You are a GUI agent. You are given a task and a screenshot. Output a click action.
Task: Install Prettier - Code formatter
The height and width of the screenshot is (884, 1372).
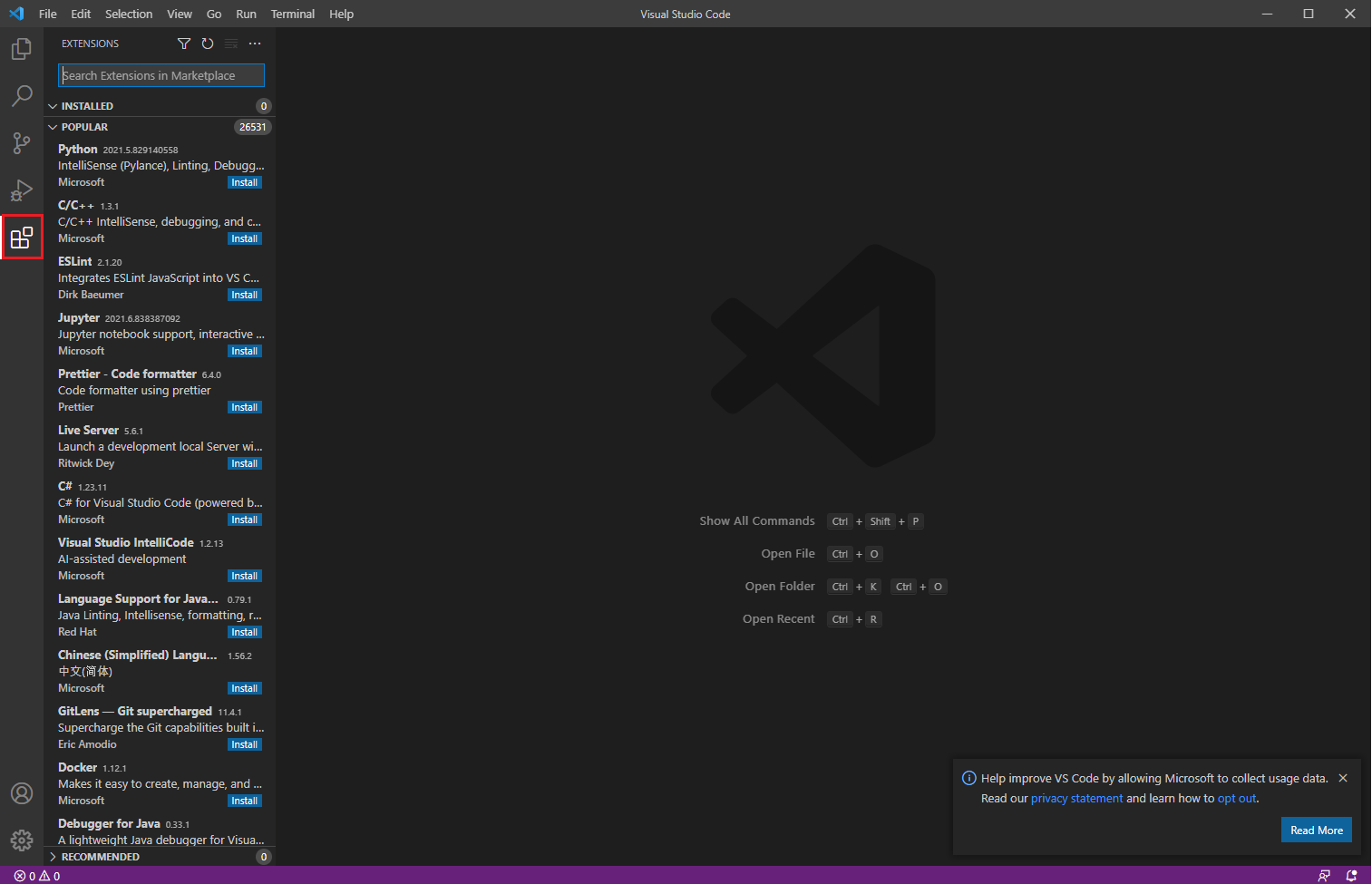click(245, 407)
